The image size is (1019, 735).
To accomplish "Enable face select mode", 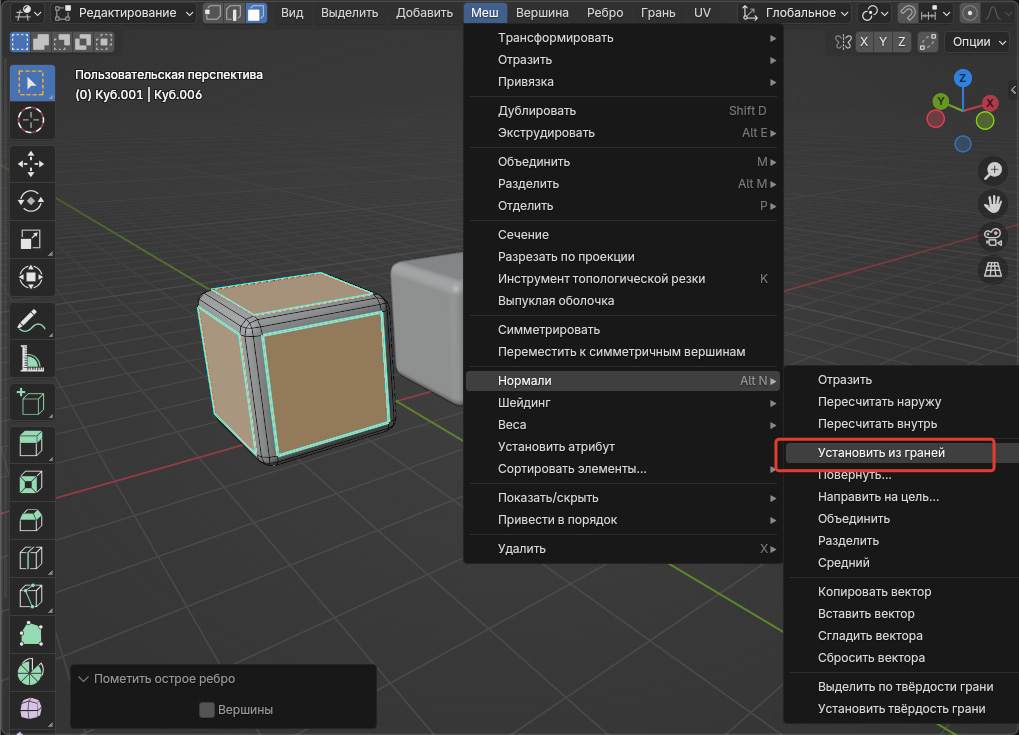I will point(256,13).
